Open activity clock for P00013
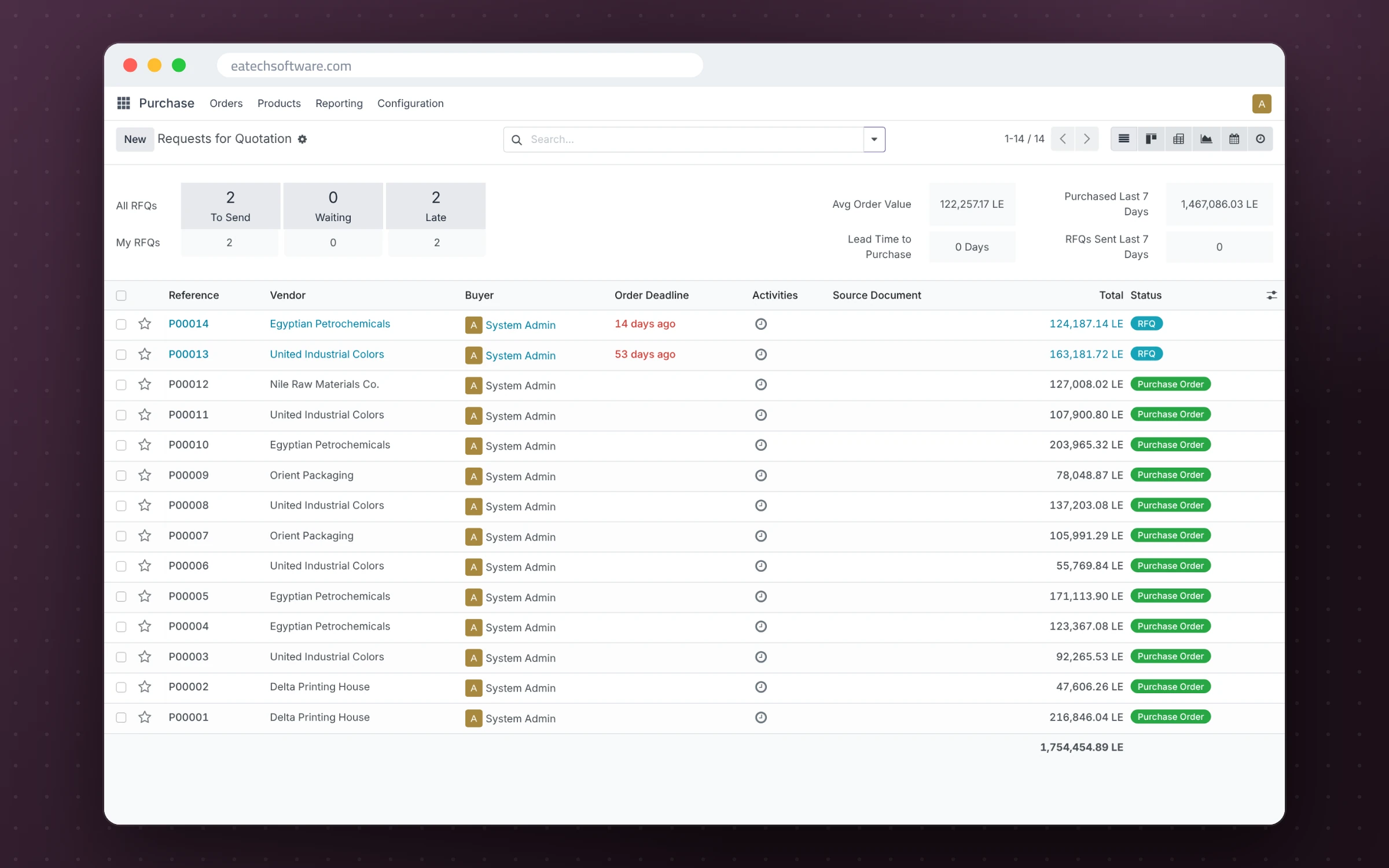The image size is (1389, 868). [761, 354]
